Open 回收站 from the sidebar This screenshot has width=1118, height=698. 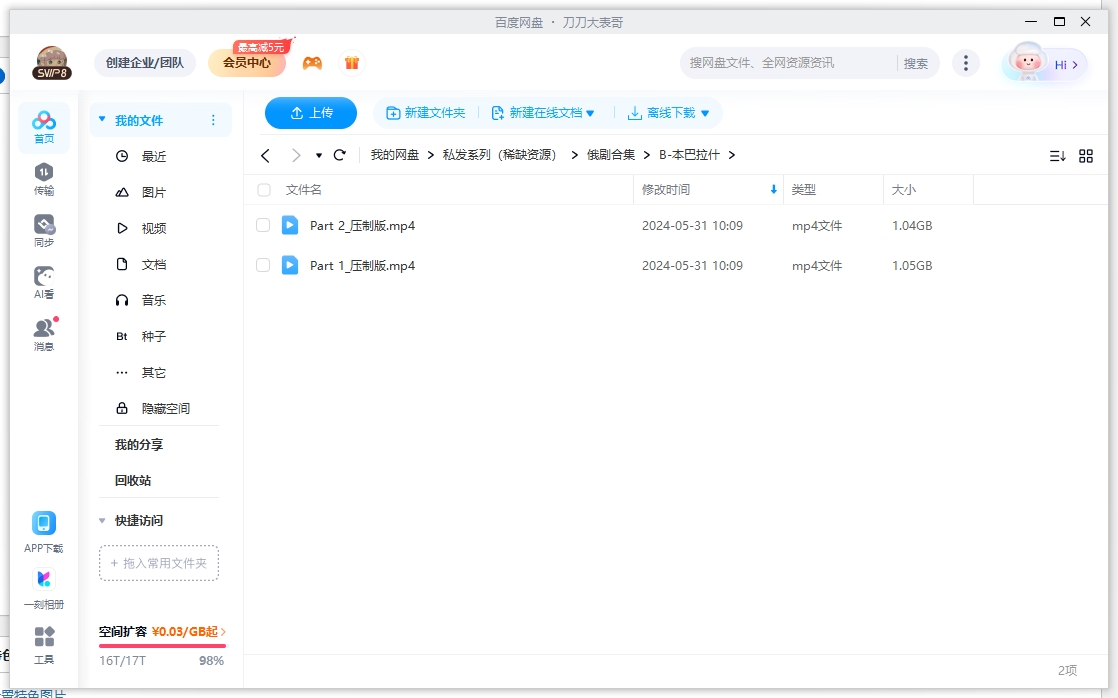[x=134, y=480]
